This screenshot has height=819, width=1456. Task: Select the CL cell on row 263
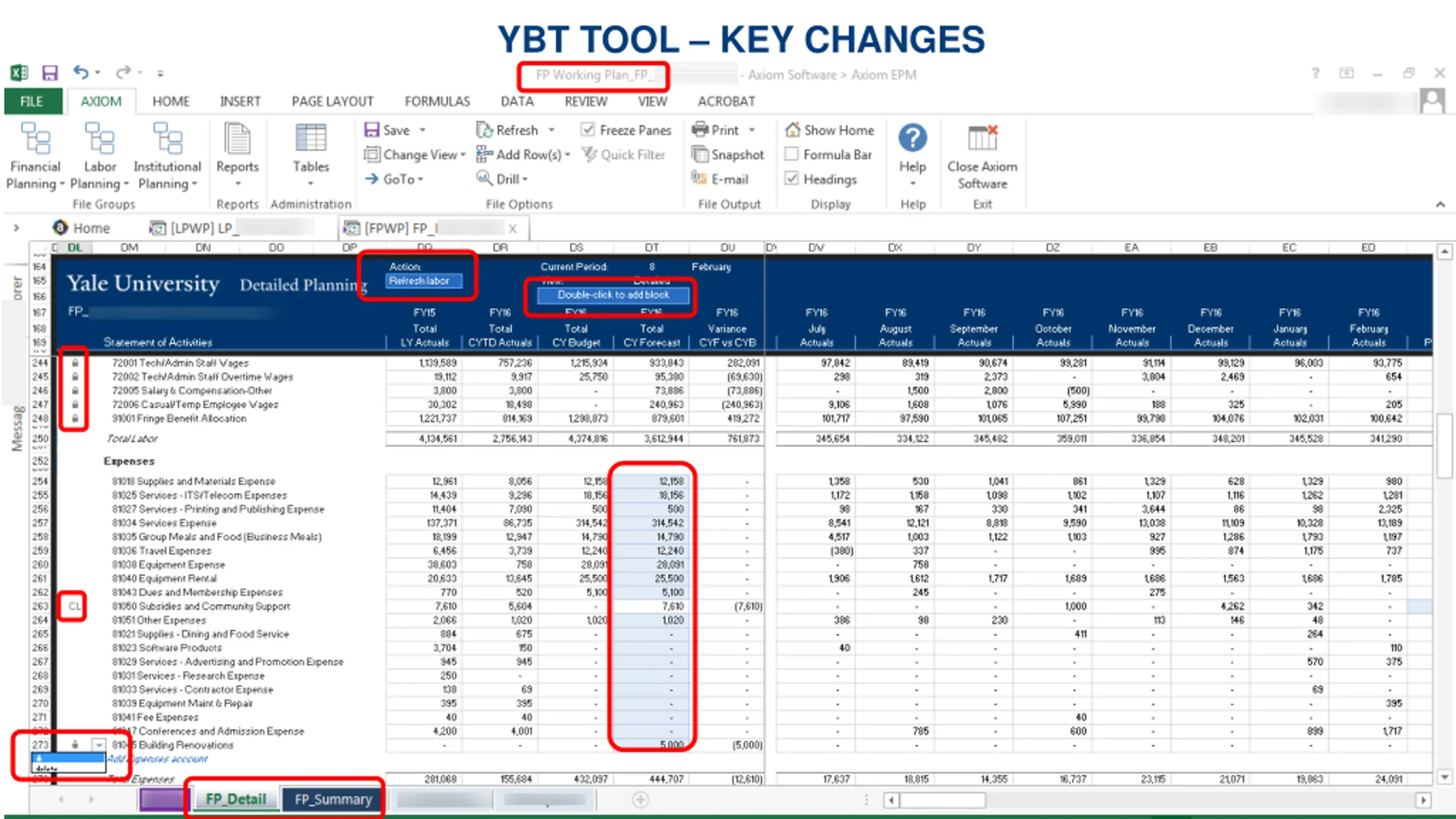pyautogui.click(x=75, y=606)
